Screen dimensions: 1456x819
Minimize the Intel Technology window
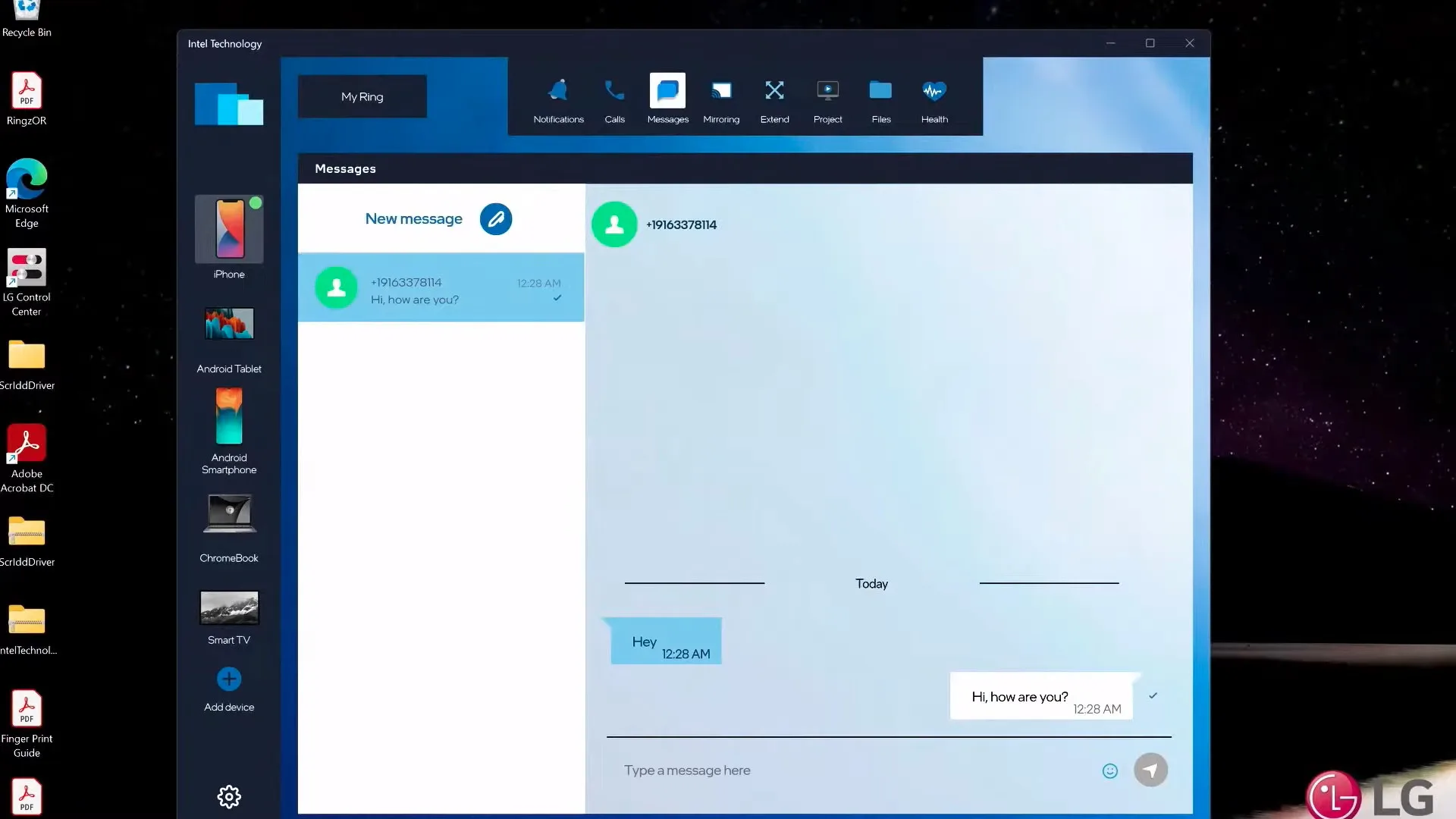[x=1110, y=43]
